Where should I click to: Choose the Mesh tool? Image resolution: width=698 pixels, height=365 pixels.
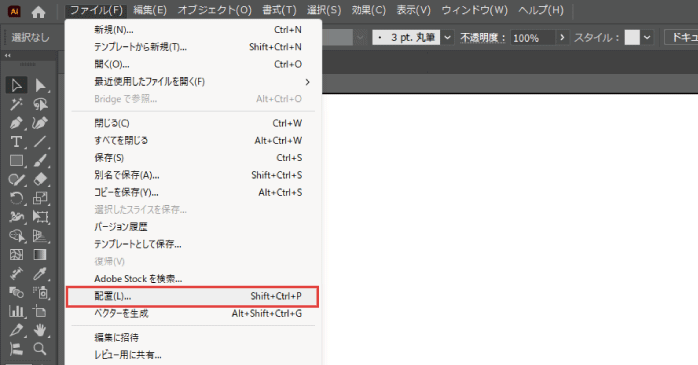coord(16,255)
